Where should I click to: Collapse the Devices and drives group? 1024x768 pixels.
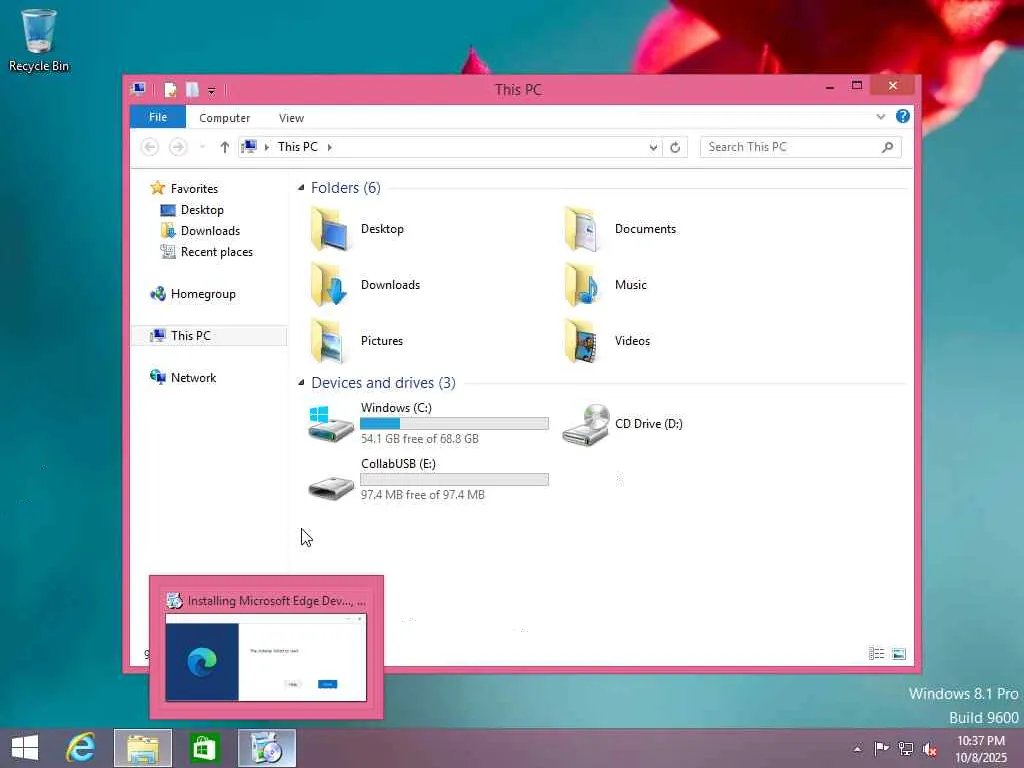click(x=301, y=383)
